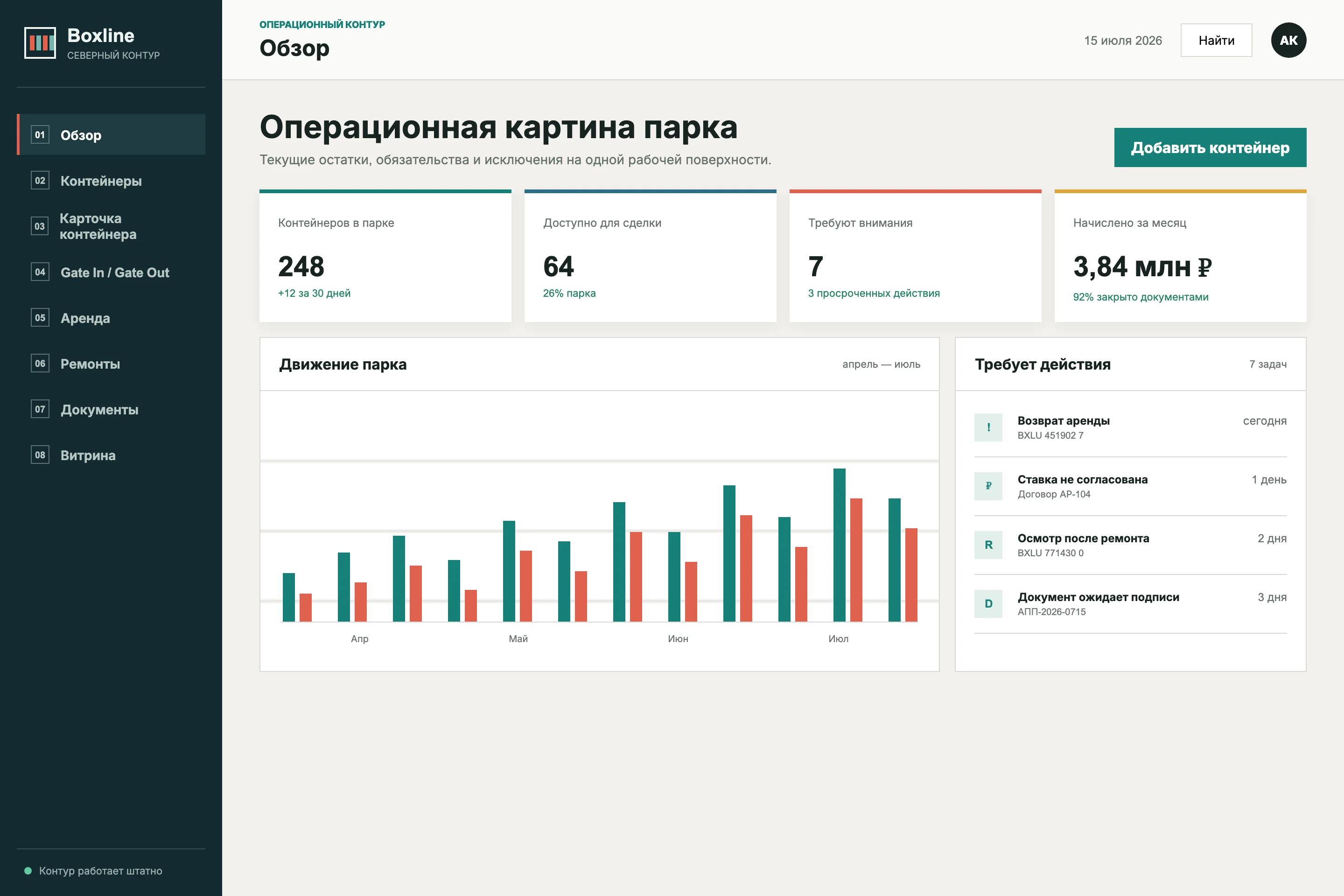1344x896 pixels.
Task: Click the апрель — июль range label
Action: (x=881, y=364)
